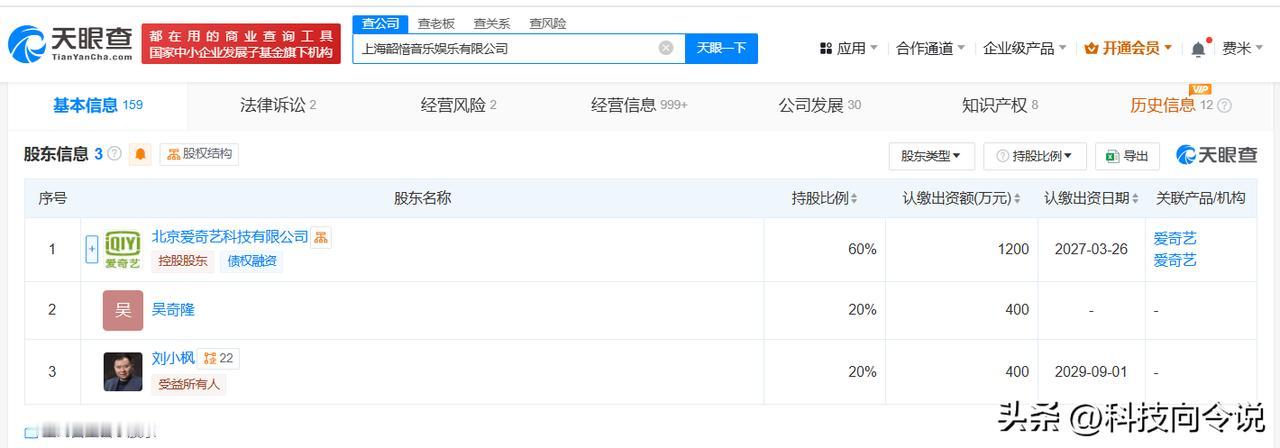Click the 天眼一下 search button
The width and height of the screenshot is (1280, 448).
[721, 48]
